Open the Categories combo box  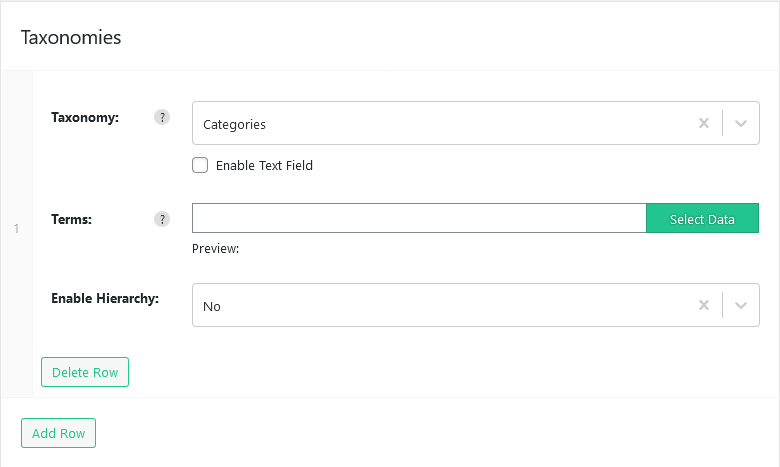tap(476, 123)
